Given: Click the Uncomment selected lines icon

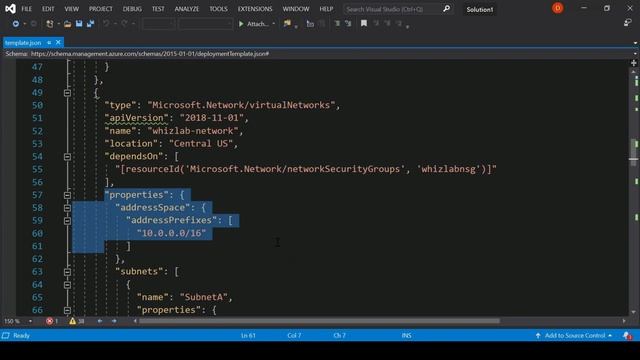Looking at the screenshot, I should point(348,24).
